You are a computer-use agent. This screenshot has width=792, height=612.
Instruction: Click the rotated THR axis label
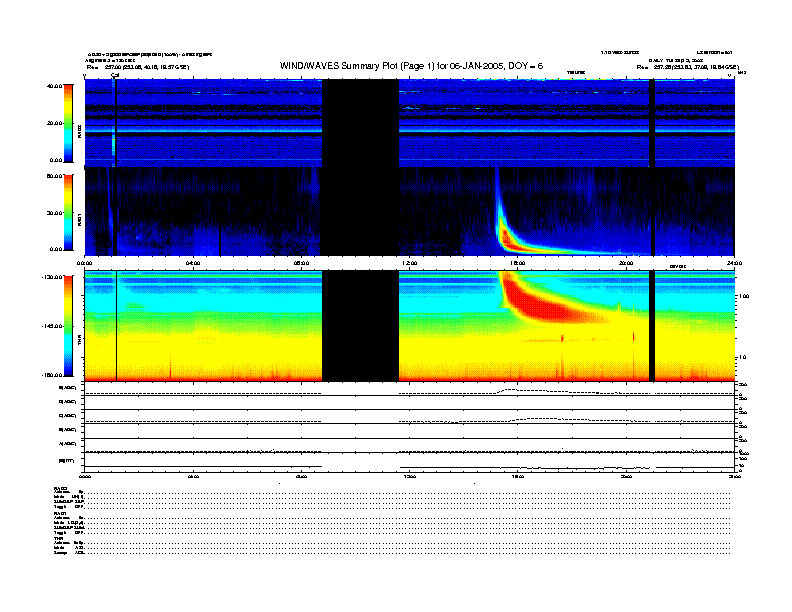[x=79, y=341]
